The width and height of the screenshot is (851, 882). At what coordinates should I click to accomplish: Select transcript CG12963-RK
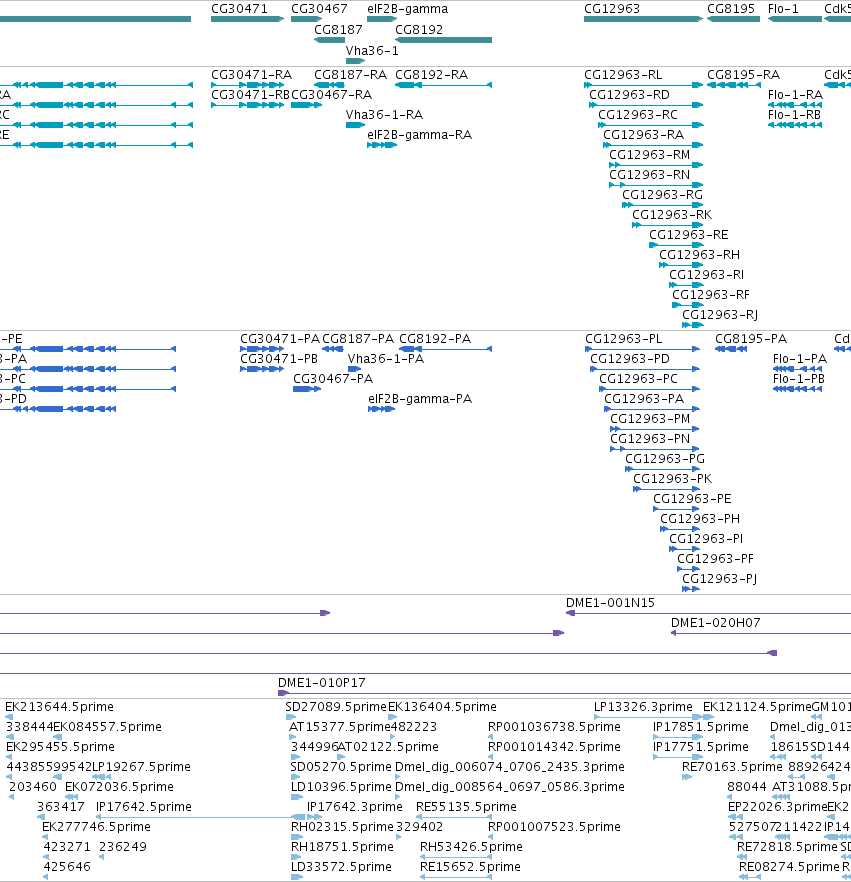point(672,215)
